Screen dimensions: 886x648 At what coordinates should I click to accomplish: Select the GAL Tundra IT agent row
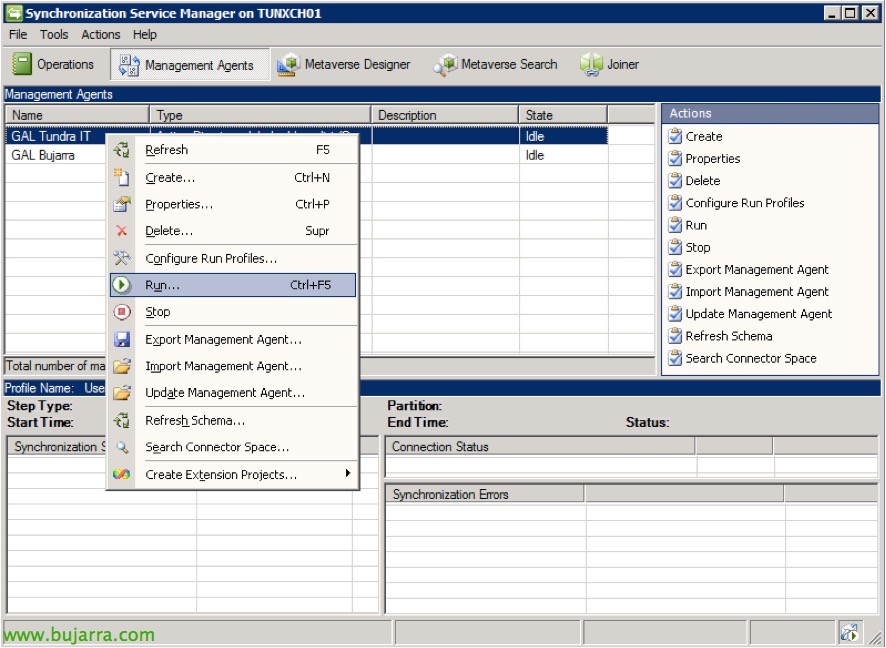(x=306, y=136)
